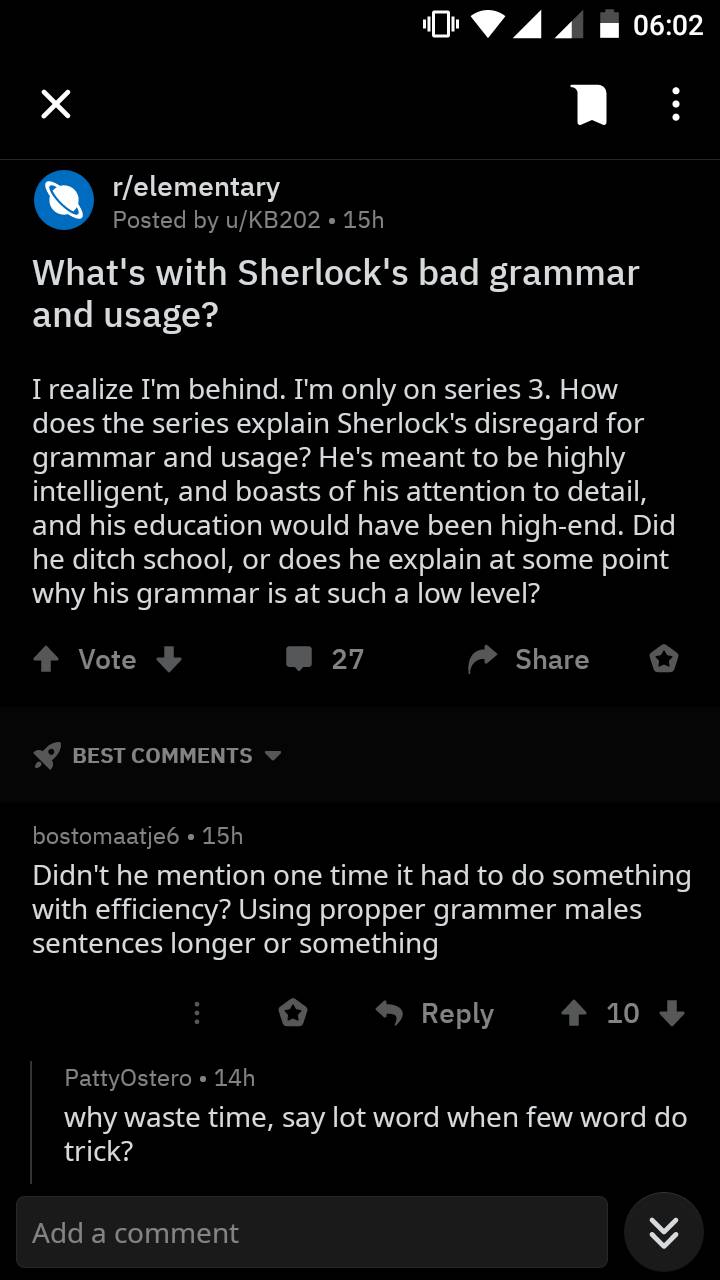Image resolution: width=720 pixels, height=1280 pixels.
Task: Toggle the bookmark save icon
Action: (590, 104)
